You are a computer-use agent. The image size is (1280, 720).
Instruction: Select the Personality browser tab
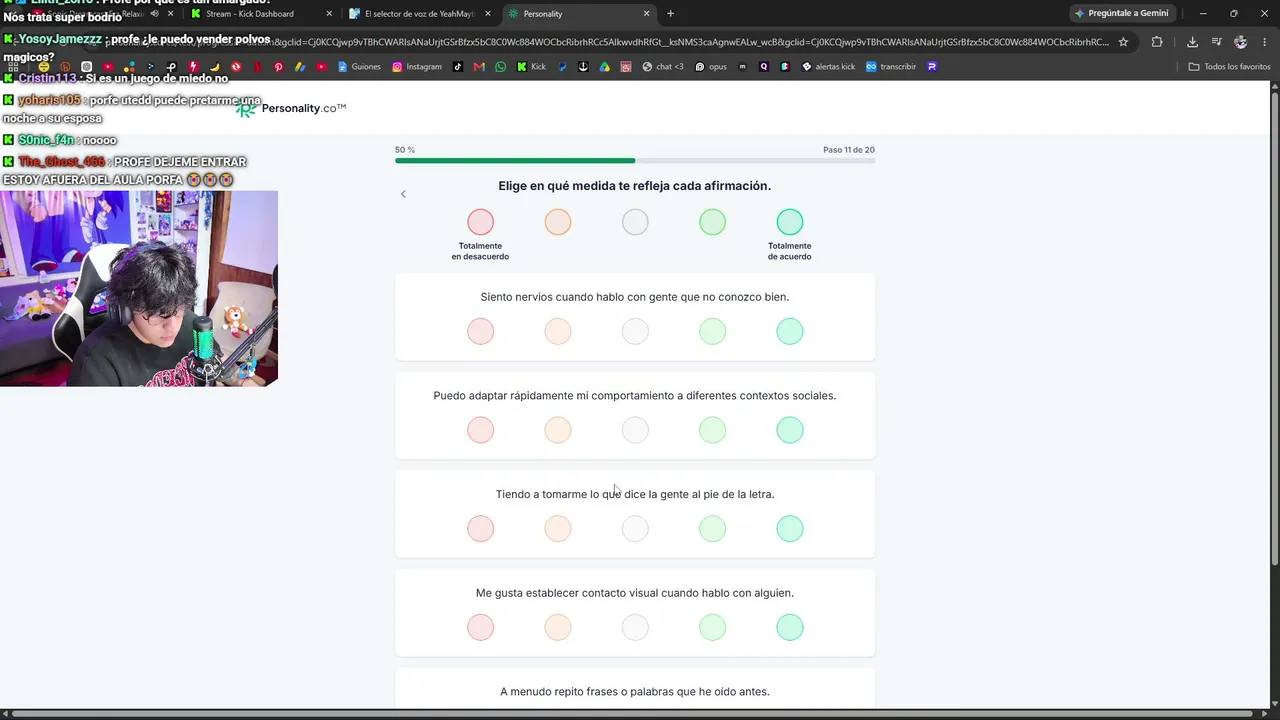(x=578, y=14)
